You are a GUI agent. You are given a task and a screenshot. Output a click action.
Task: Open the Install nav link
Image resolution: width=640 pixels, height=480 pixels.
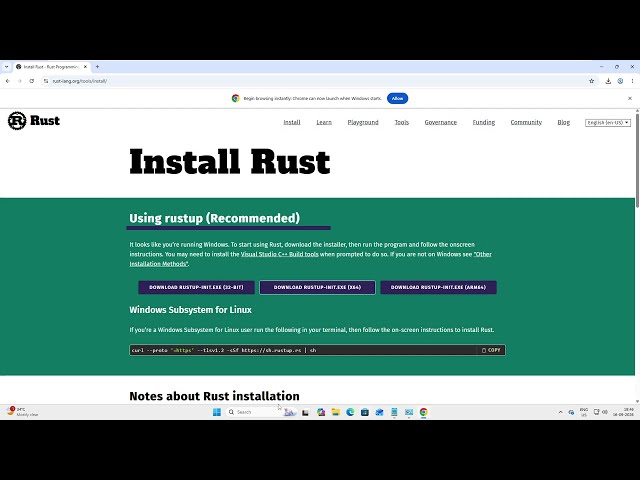(292, 122)
